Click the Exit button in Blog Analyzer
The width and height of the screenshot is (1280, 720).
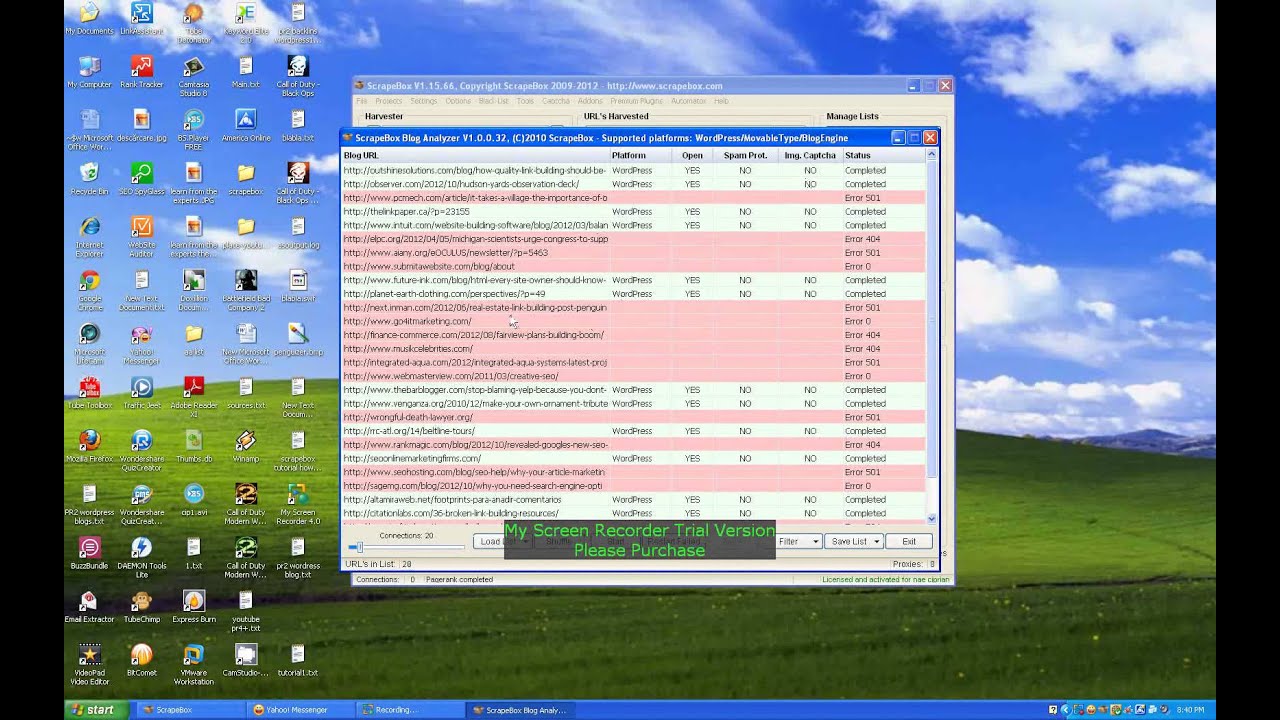click(x=909, y=541)
